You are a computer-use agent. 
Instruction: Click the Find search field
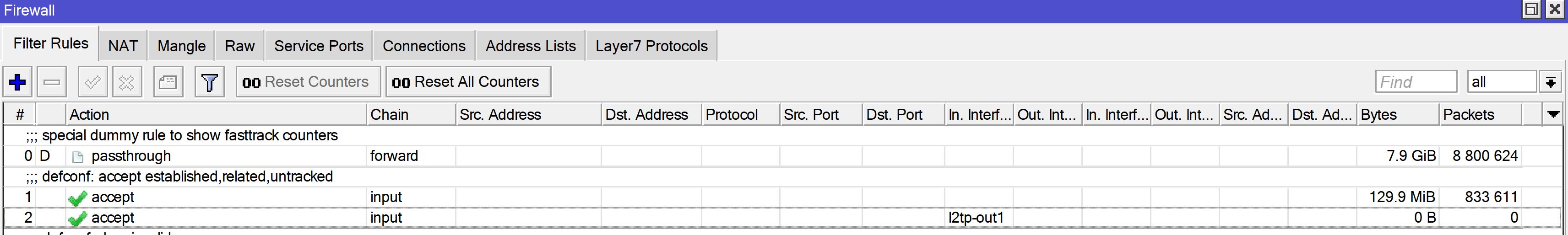point(1416,82)
